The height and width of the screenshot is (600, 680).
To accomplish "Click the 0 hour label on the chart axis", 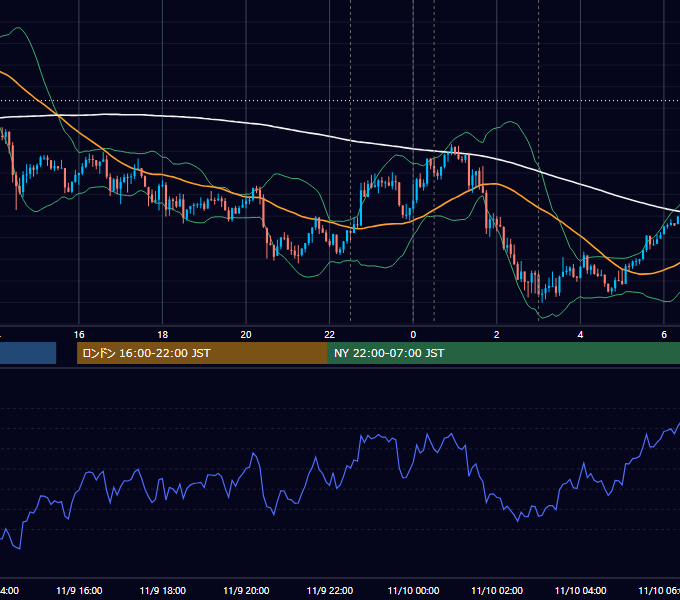I will coord(413,335).
